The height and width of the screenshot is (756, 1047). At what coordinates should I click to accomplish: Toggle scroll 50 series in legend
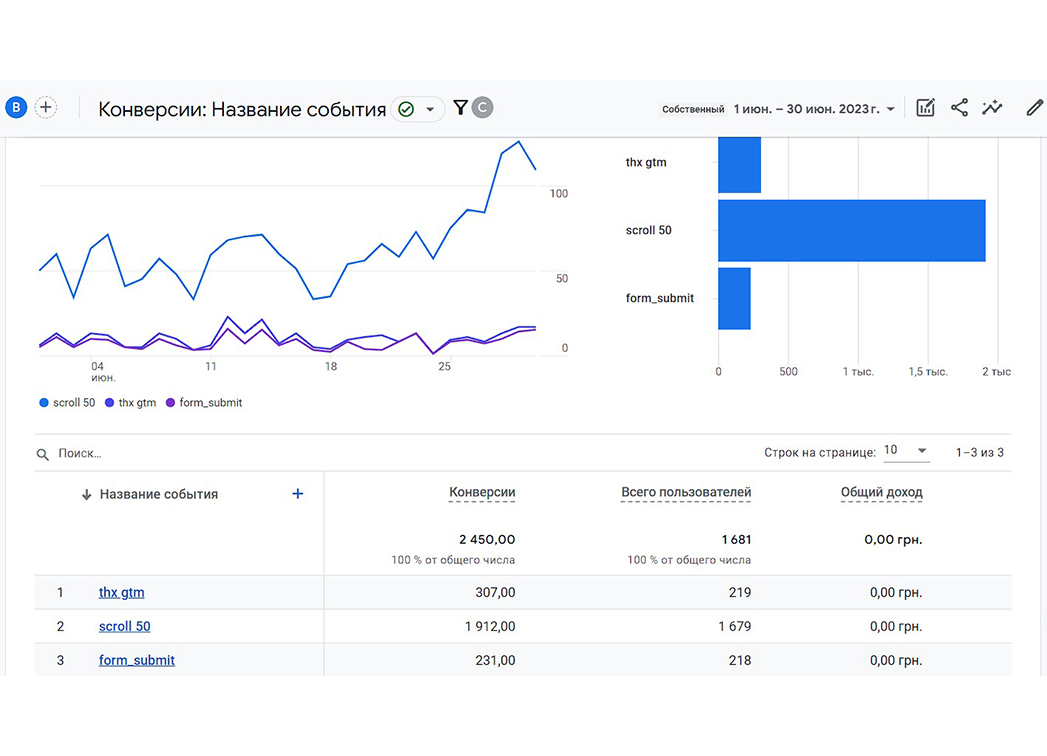[67, 403]
